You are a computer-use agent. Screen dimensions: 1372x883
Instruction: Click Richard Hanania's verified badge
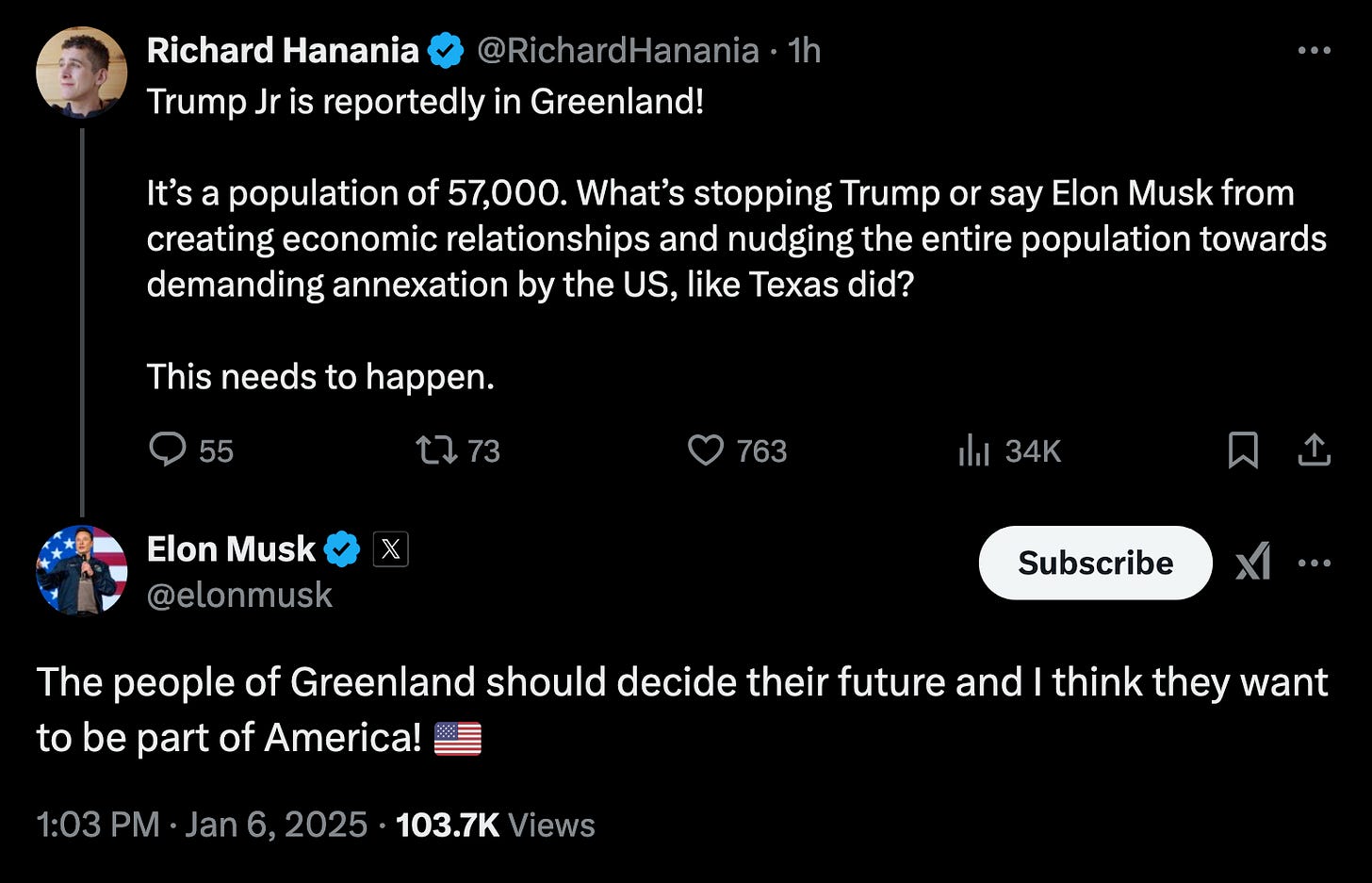446,50
